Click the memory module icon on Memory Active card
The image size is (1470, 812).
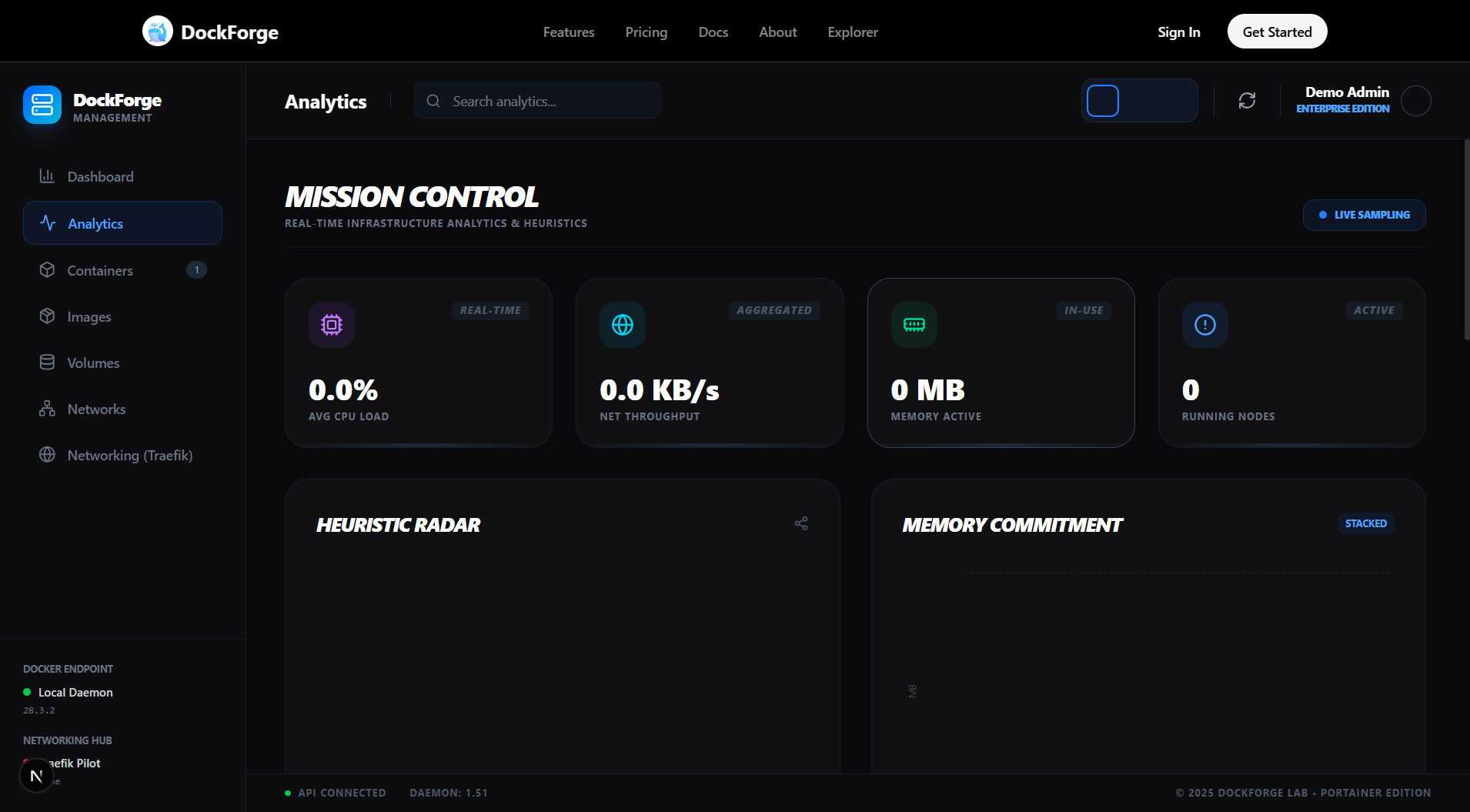coord(914,324)
